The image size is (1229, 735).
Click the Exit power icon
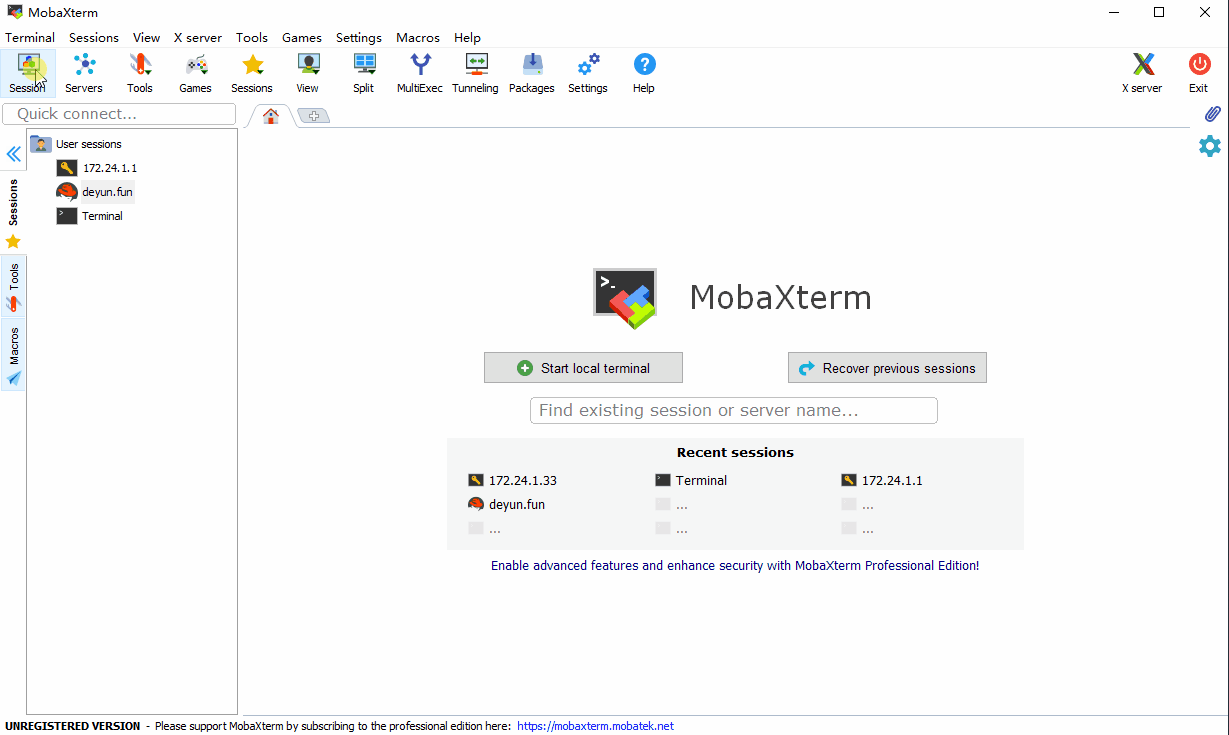pyautogui.click(x=1198, y=73)
